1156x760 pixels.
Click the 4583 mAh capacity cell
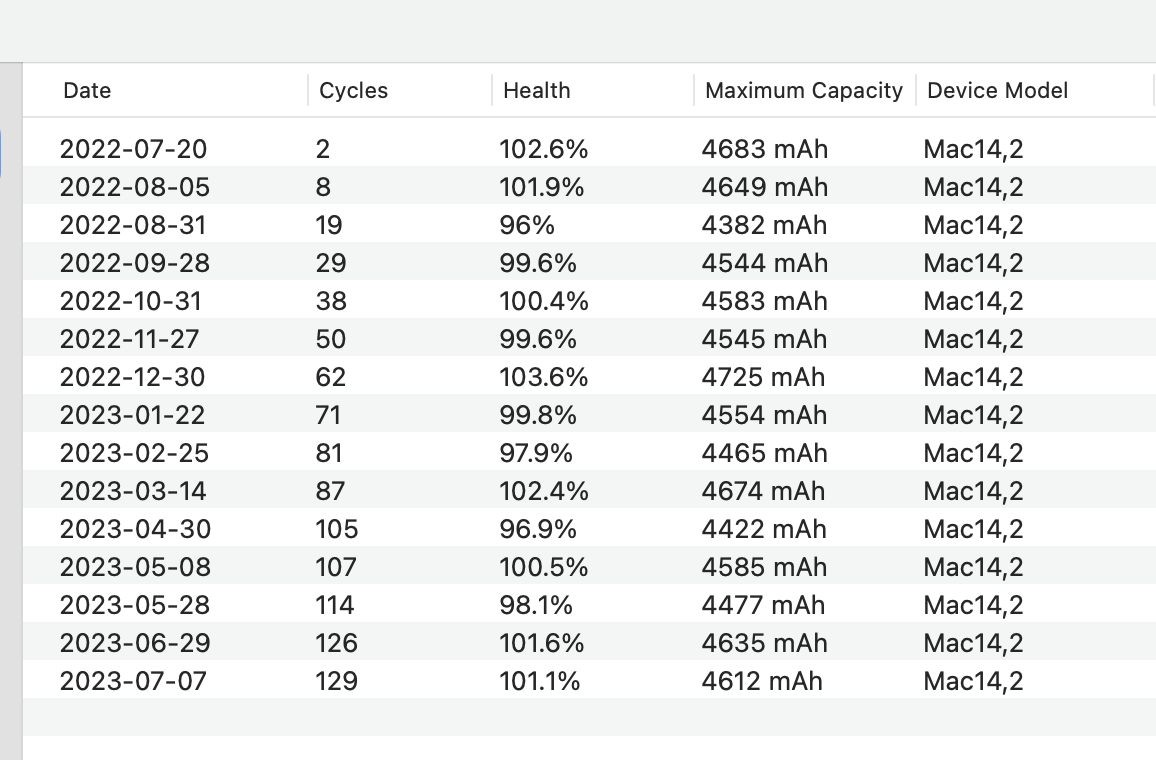coord(764,301)
